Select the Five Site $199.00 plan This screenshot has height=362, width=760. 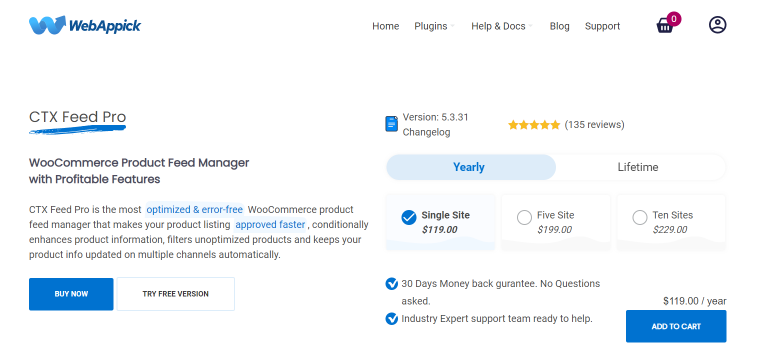coord(556,222)
